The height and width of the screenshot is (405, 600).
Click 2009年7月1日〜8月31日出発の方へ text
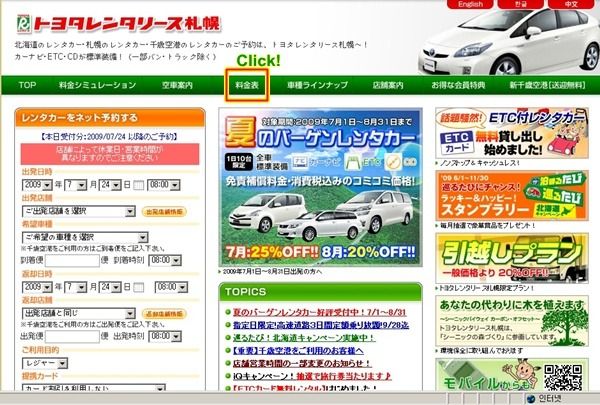[272, 271]
